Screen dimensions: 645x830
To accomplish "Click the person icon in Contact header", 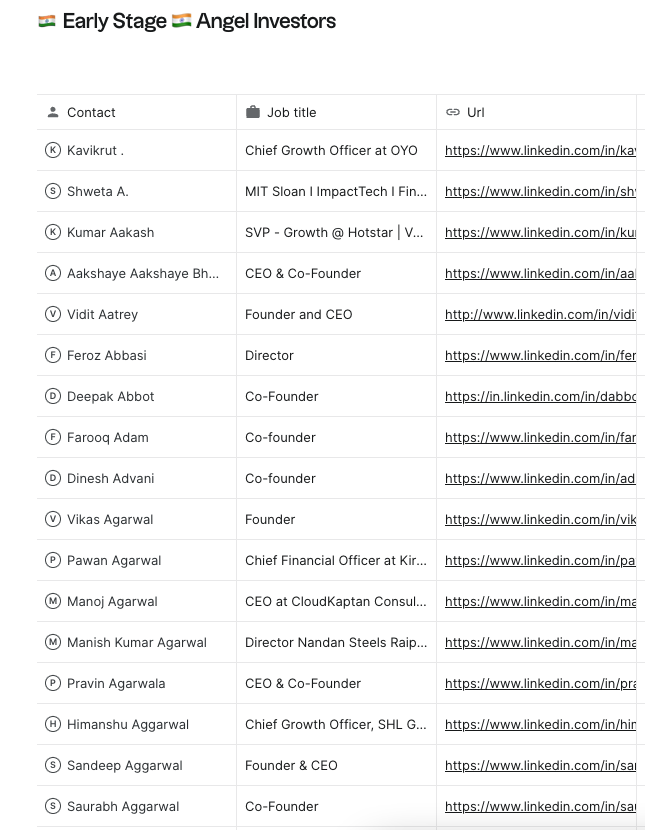I will [53, 113].
